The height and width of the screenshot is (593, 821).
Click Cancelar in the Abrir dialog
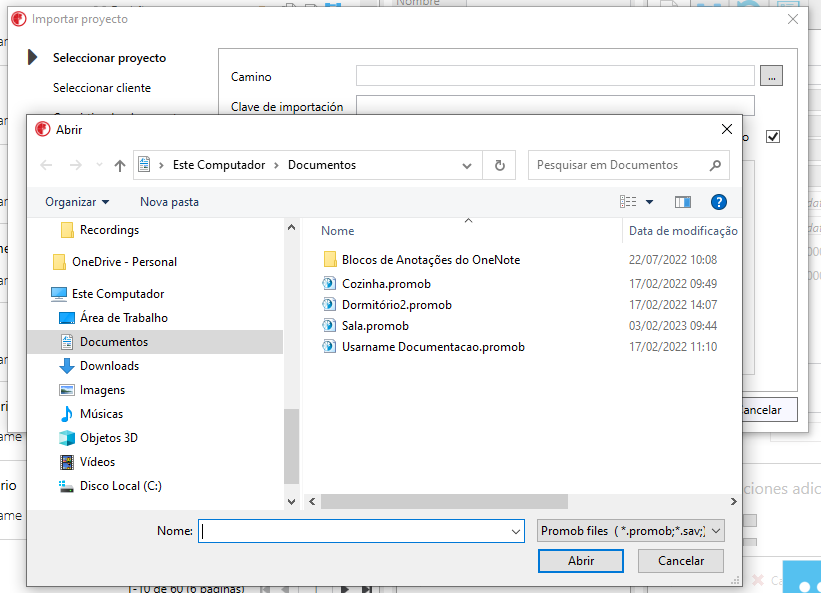pyautogui.click(x=681, y=561)
